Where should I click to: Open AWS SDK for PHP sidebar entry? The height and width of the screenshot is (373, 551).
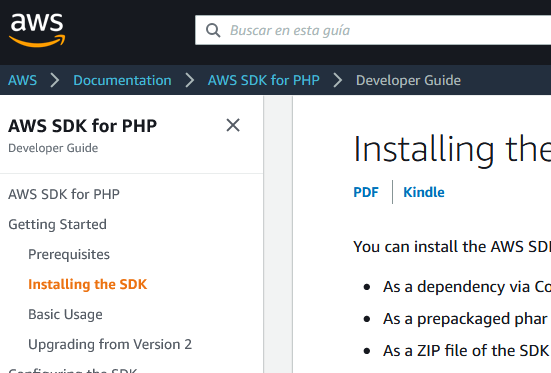click(x=64, y=194)
